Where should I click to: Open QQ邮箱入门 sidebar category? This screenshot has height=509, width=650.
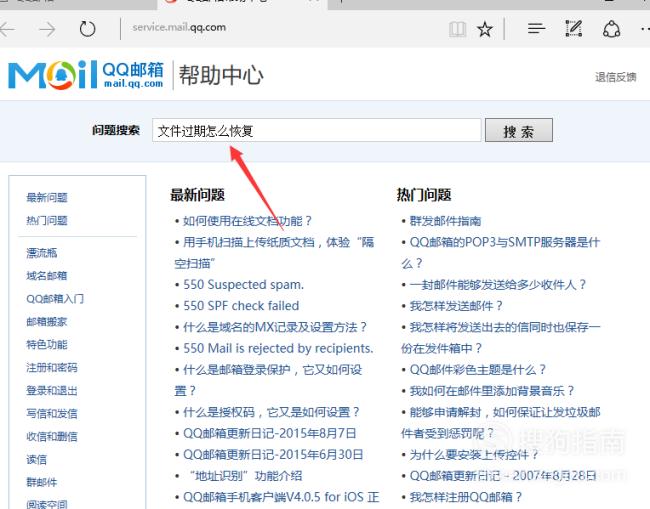pos(55,298)
